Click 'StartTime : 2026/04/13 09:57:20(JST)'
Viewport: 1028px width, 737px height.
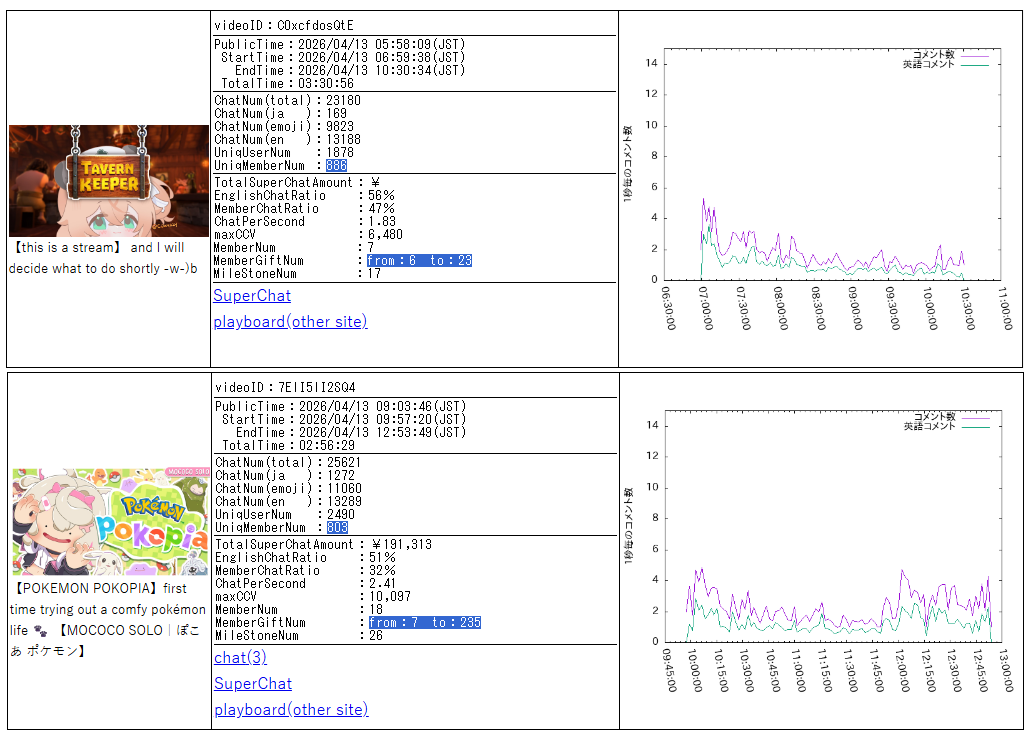(344, 419)
